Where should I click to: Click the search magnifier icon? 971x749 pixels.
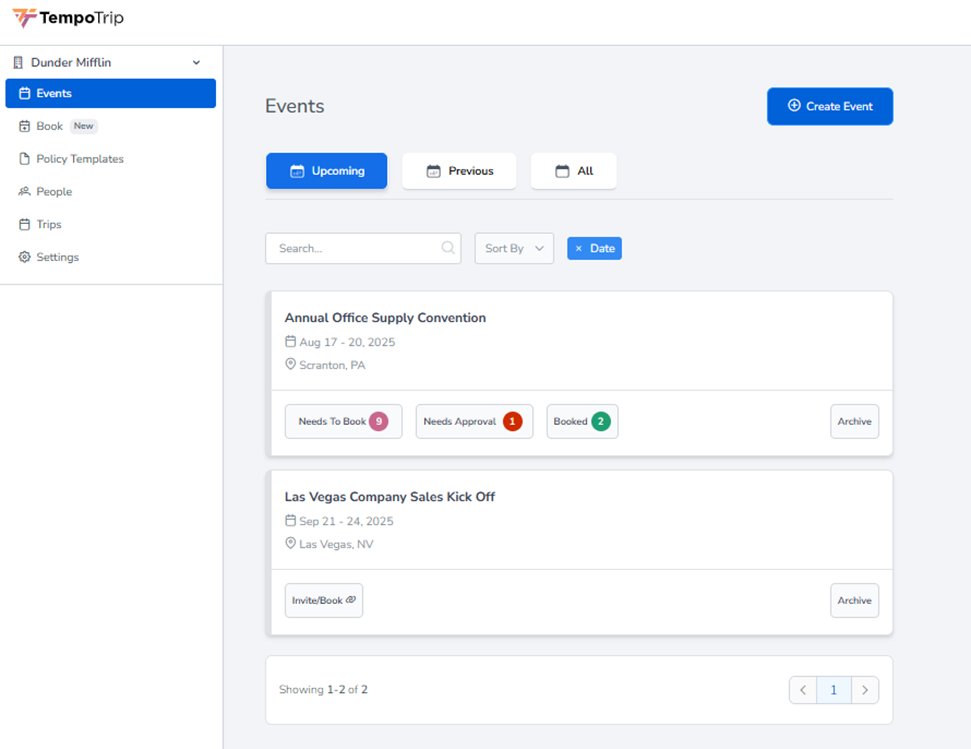click(x=448, y=248)
